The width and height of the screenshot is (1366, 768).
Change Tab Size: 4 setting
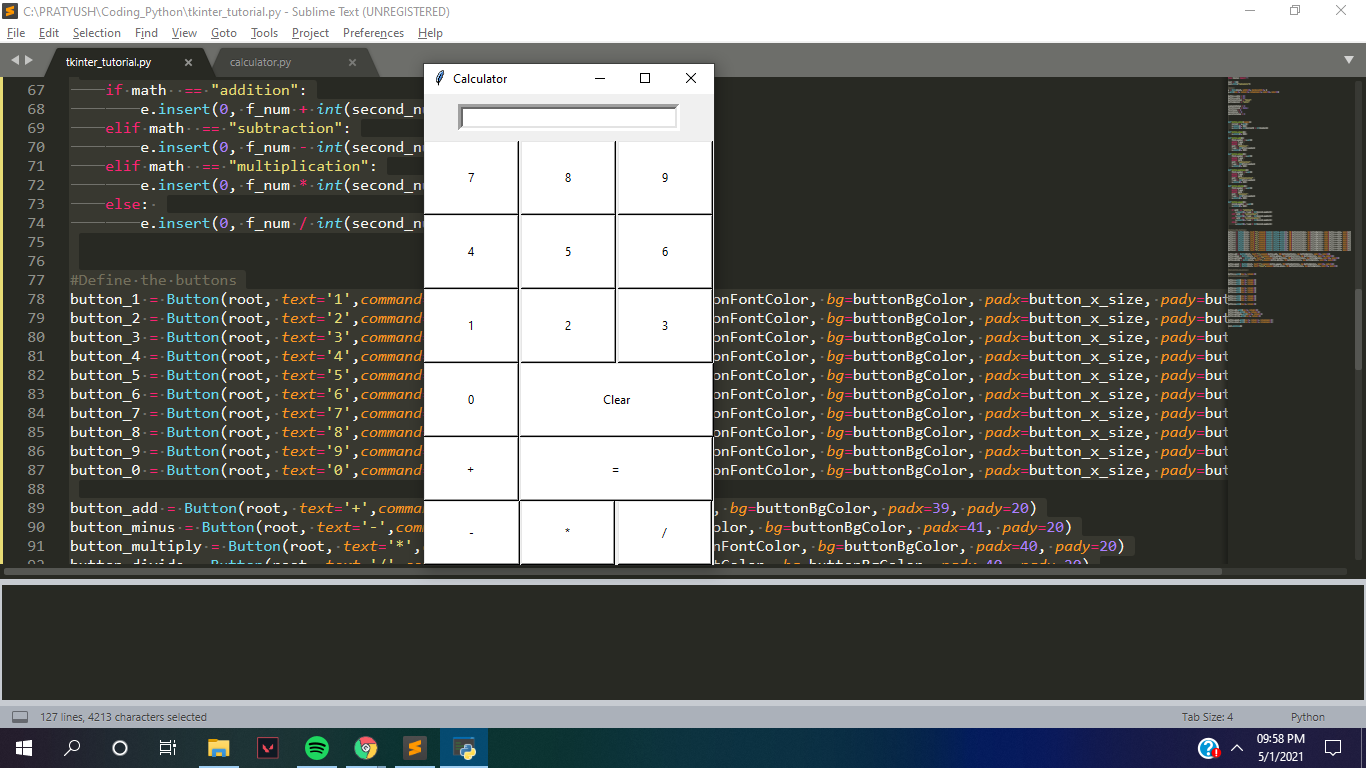(x=1207, y=717)
